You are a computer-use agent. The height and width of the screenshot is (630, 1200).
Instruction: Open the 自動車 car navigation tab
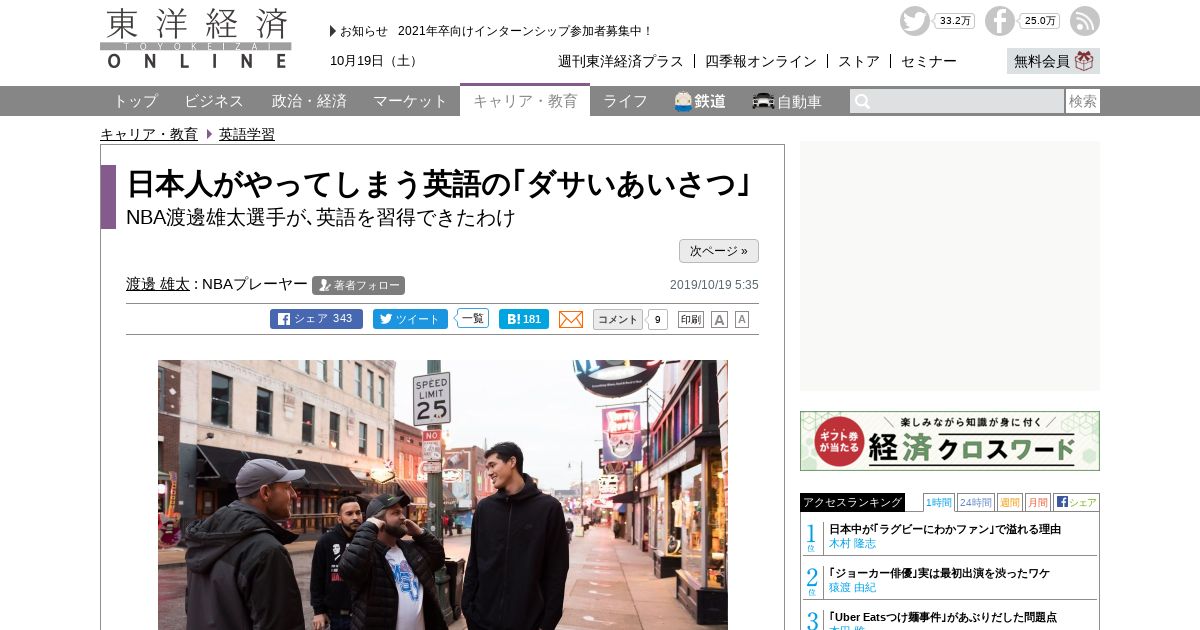pos(787,101)
